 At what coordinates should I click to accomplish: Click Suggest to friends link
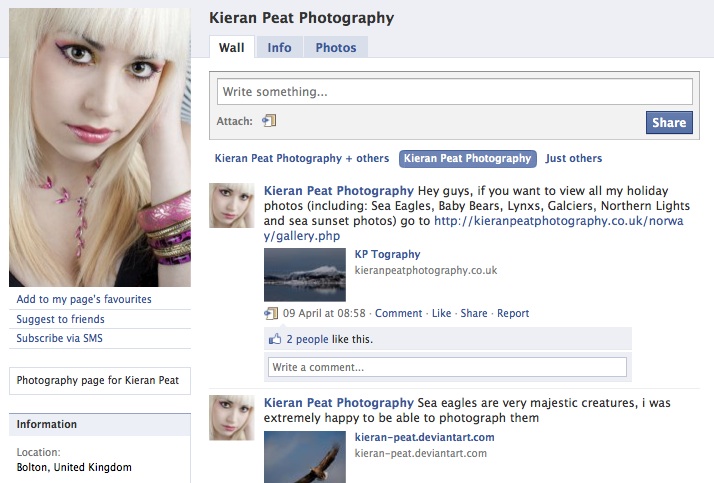pyautogui.click(x=61, y=319)
